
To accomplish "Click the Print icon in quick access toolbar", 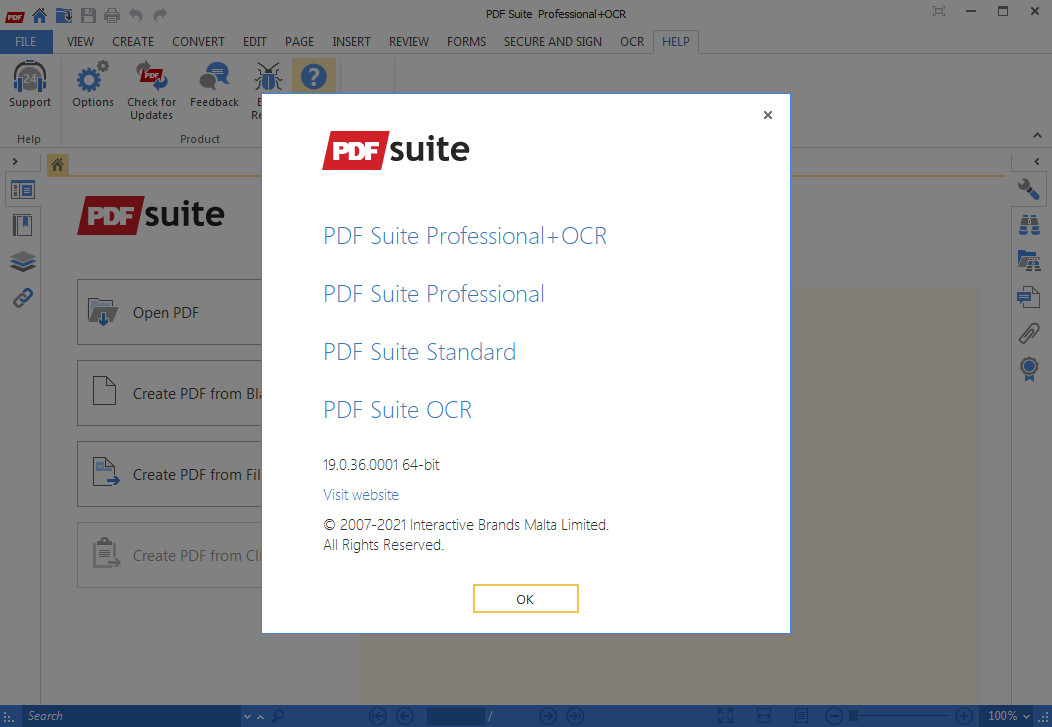I will (x=111, y=14).
